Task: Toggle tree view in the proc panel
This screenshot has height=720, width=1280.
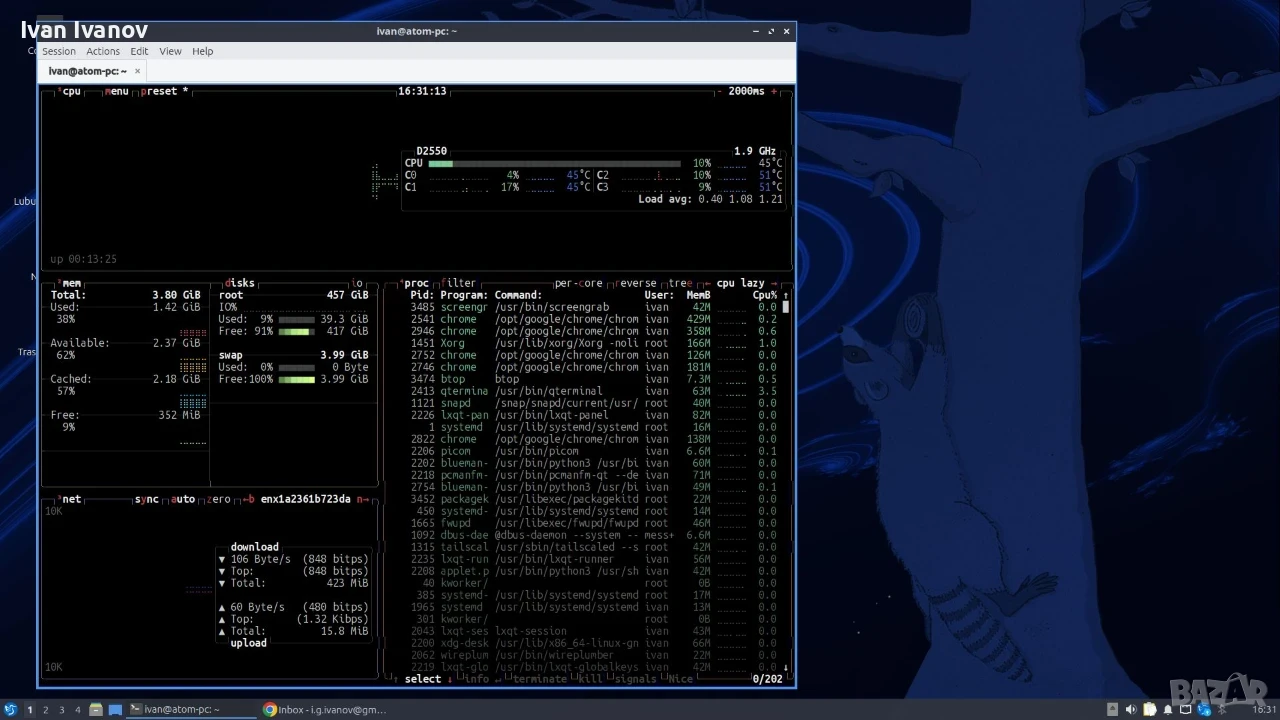Action: 680,283
